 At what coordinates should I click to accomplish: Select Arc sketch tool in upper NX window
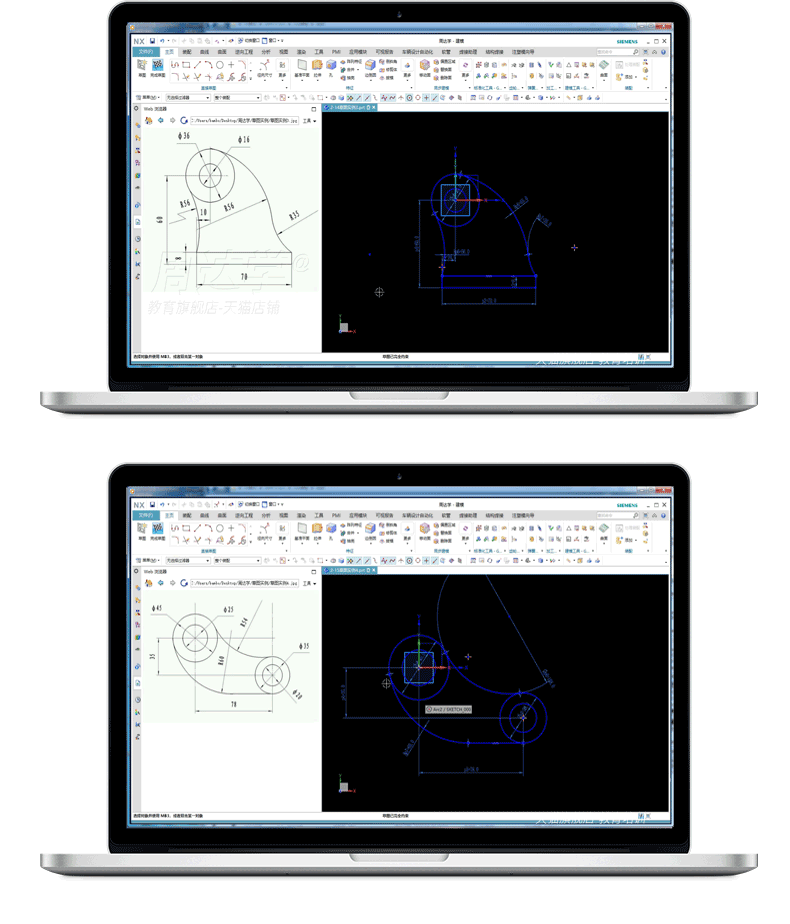[209, 65]
